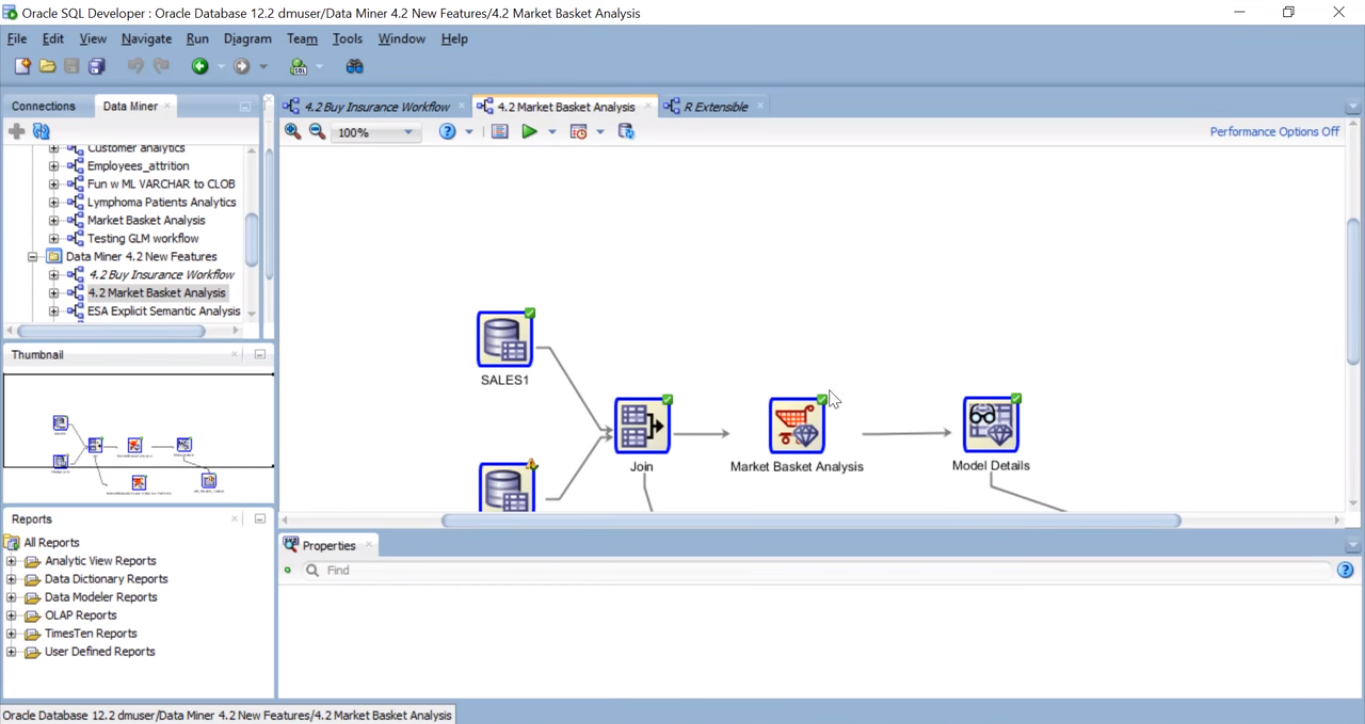Select the Model Details node
The image size is (1365, 724).
pyautogui.click(x=990, y=424)
